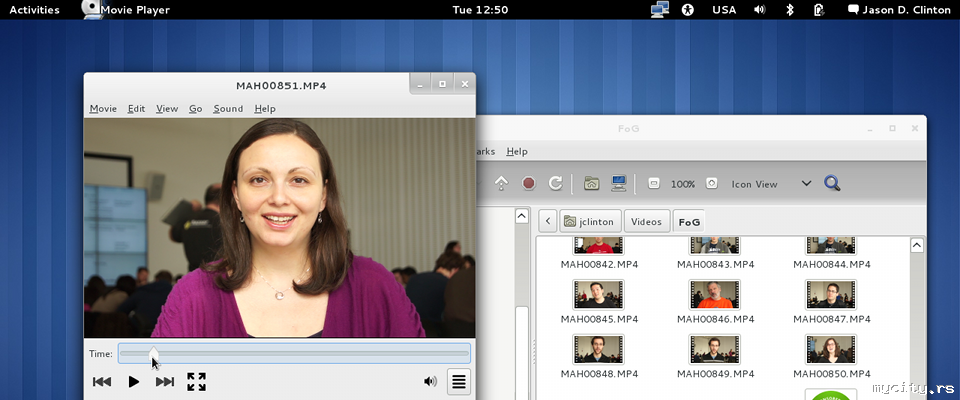Select the MAH00846.MP4 video thumbnail

click(714, 294)
